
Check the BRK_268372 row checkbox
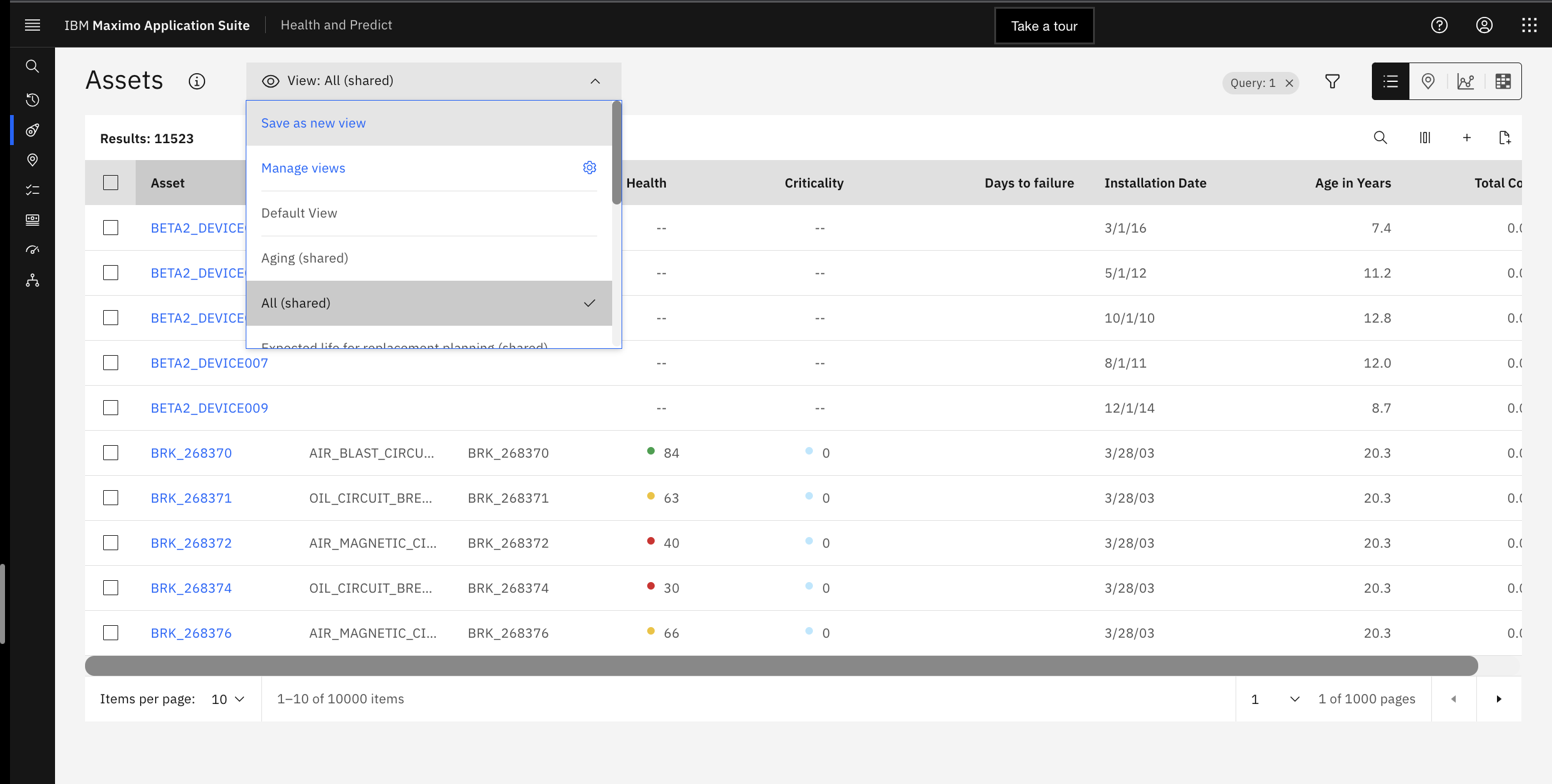coord(111,543)
